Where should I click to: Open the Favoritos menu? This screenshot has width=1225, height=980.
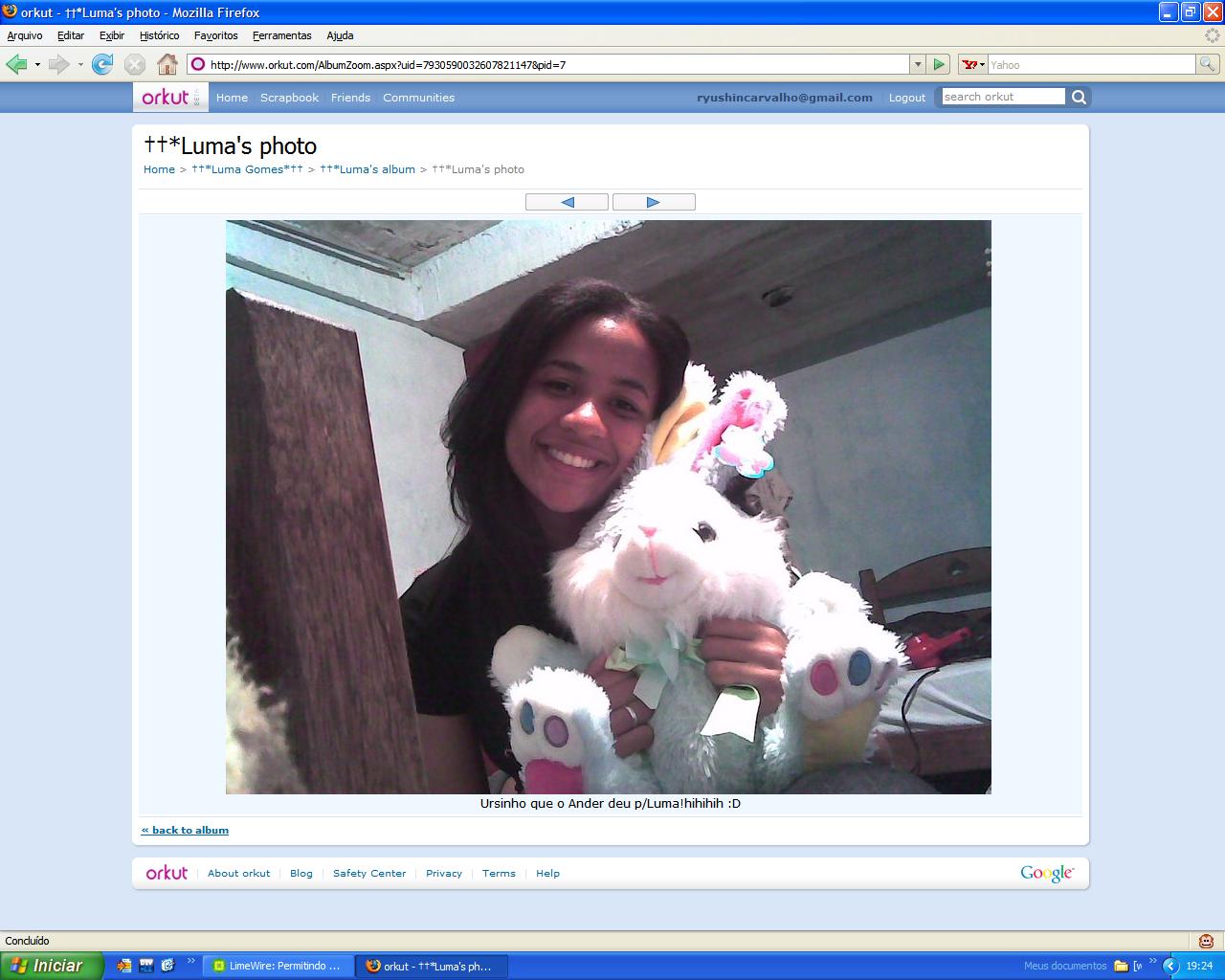click(216, 35)
